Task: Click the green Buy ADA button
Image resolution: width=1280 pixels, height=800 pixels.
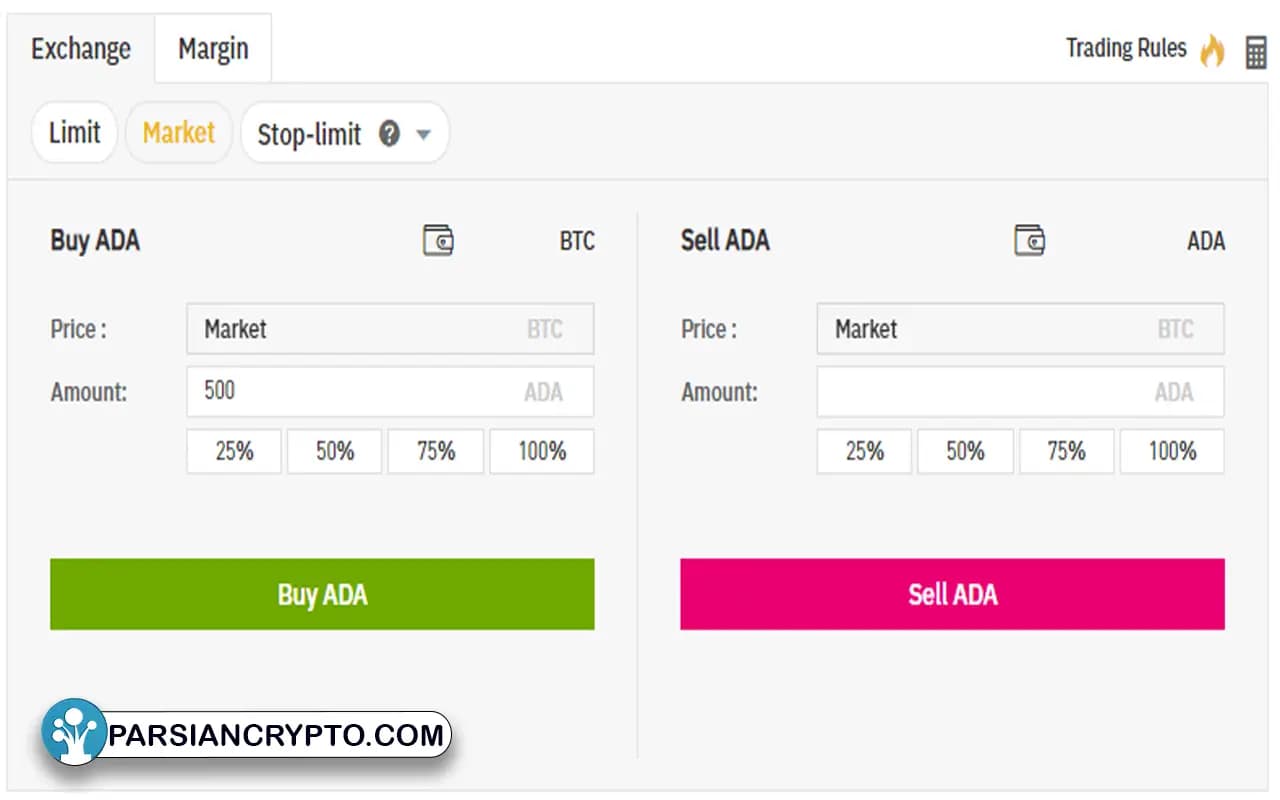Action: point(322,594)
